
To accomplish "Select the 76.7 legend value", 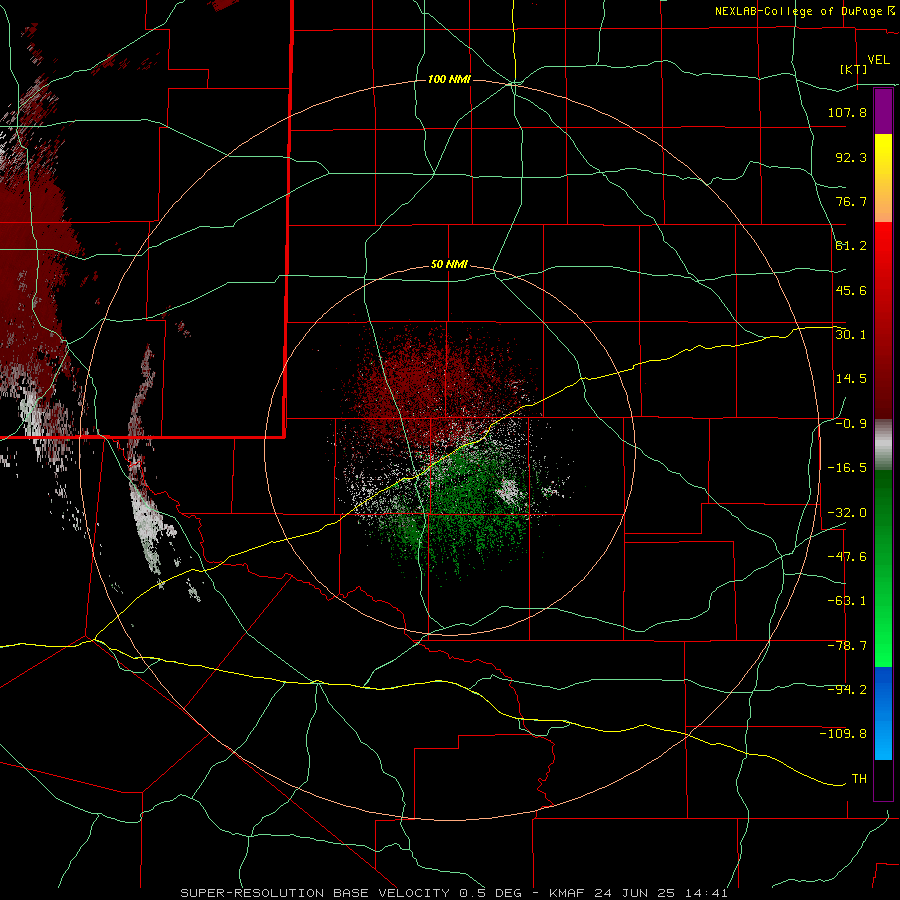I will tap(851, 201).
